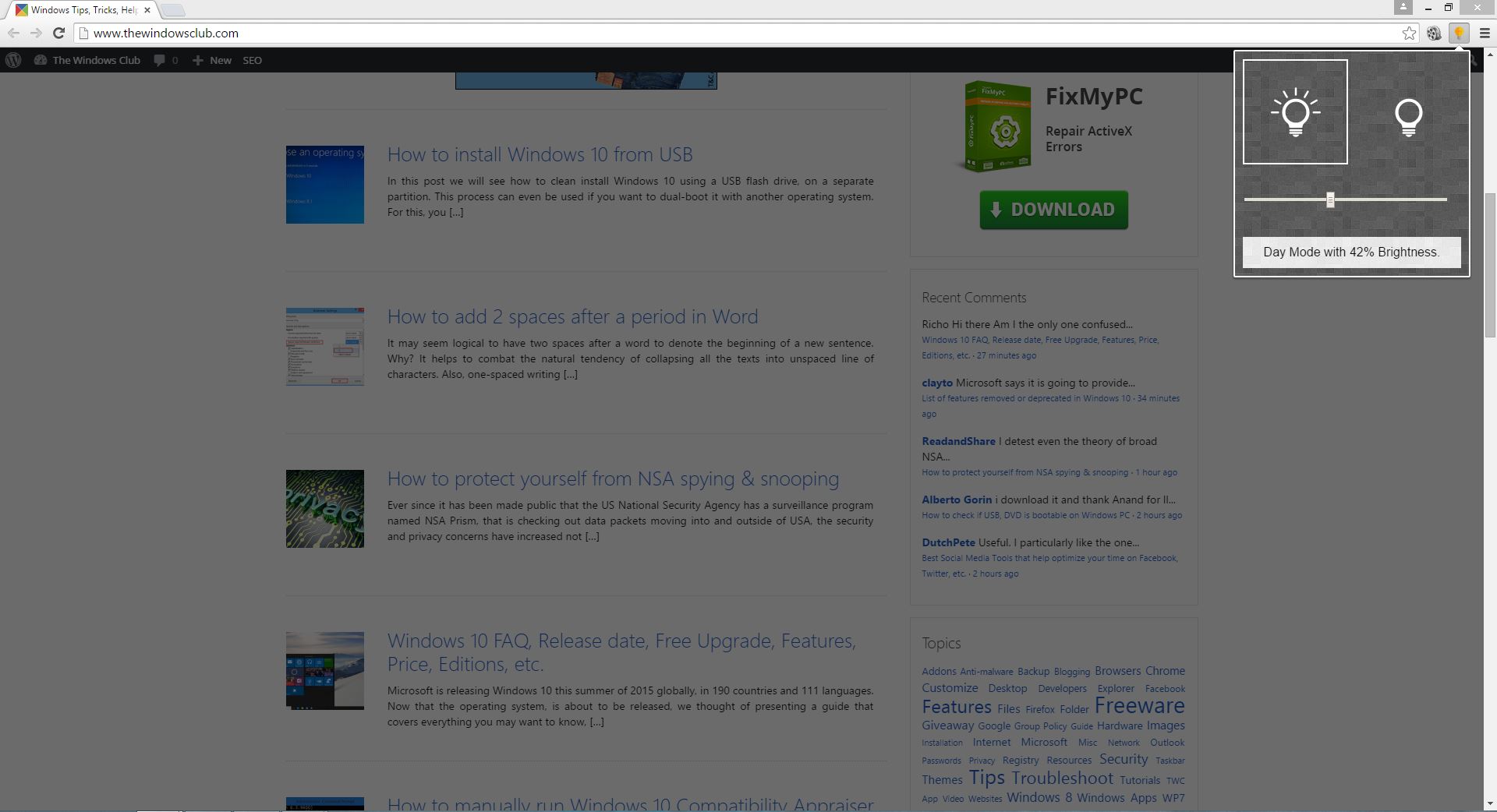
Task: Go back to the previous page
Action: click(x=13, y=33)
